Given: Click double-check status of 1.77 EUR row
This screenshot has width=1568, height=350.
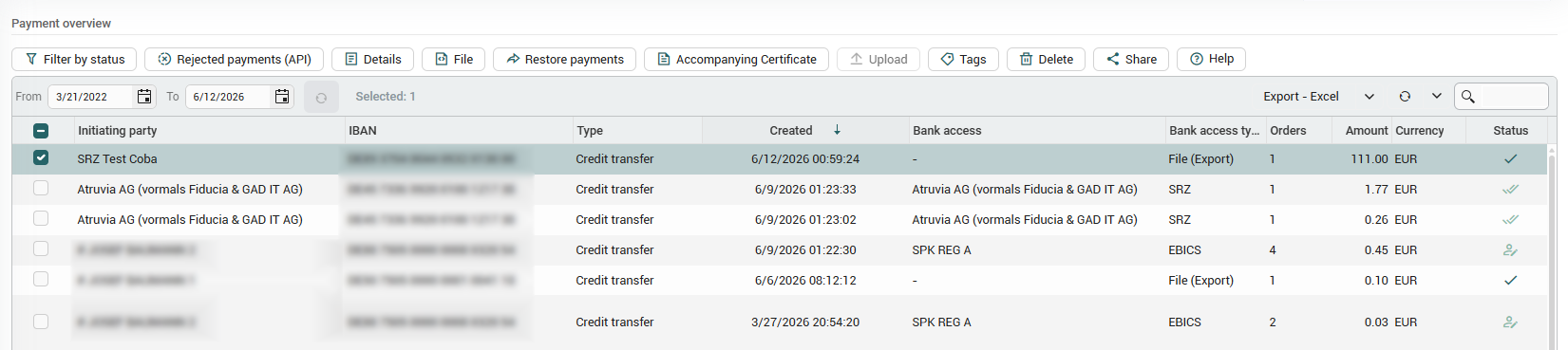Looking at the screenshot, I should (x=1510, y=189).
